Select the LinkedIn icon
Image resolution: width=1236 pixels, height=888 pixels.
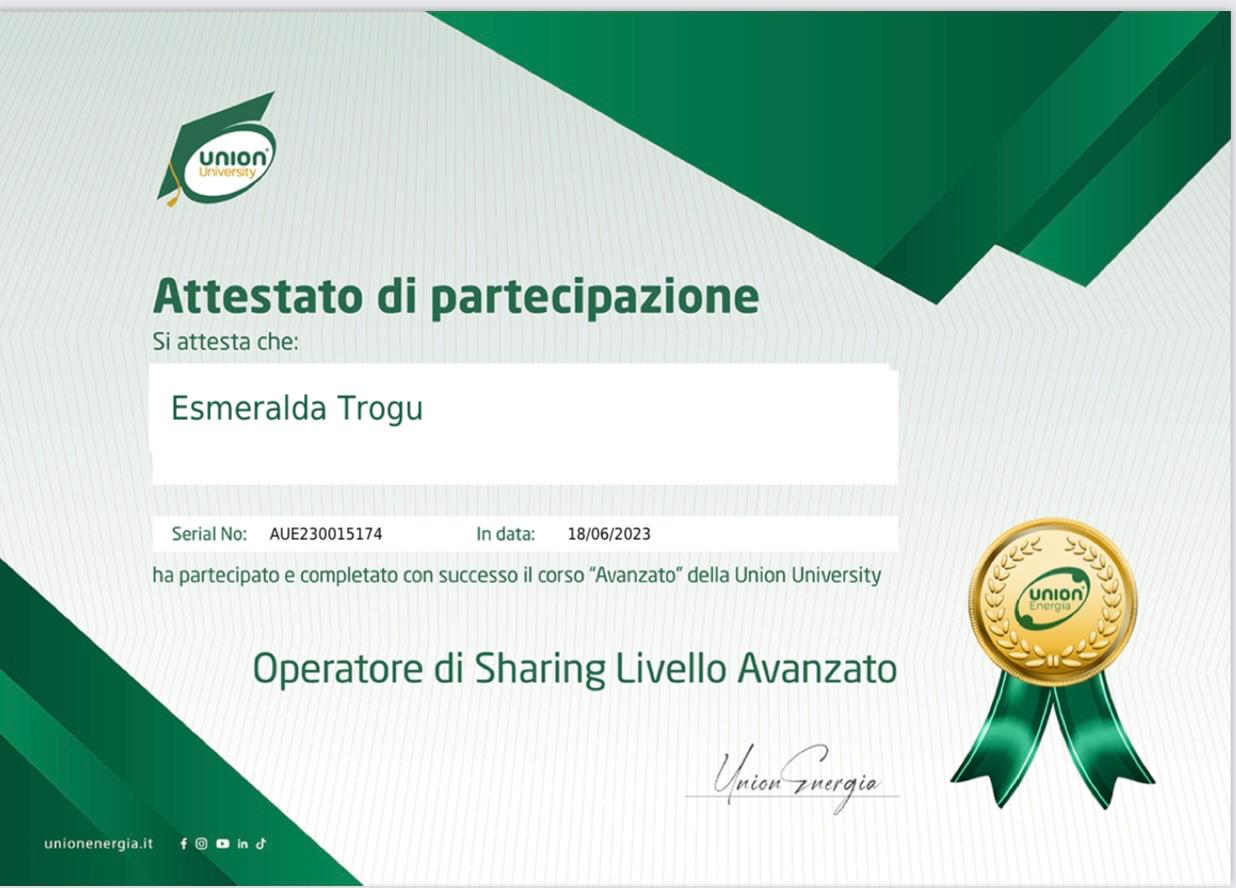(x=242, y=843)
